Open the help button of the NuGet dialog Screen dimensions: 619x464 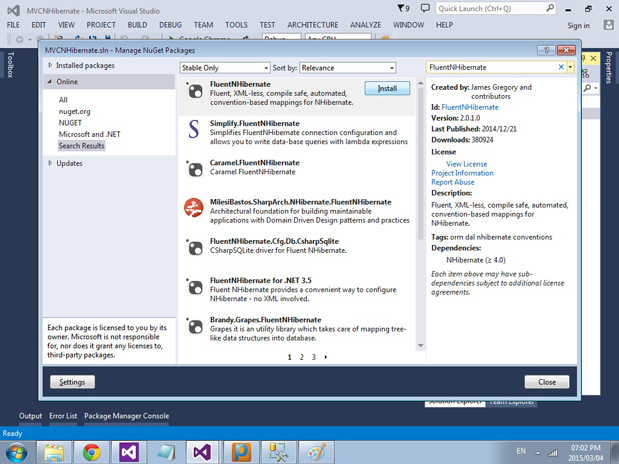point(546,50)
